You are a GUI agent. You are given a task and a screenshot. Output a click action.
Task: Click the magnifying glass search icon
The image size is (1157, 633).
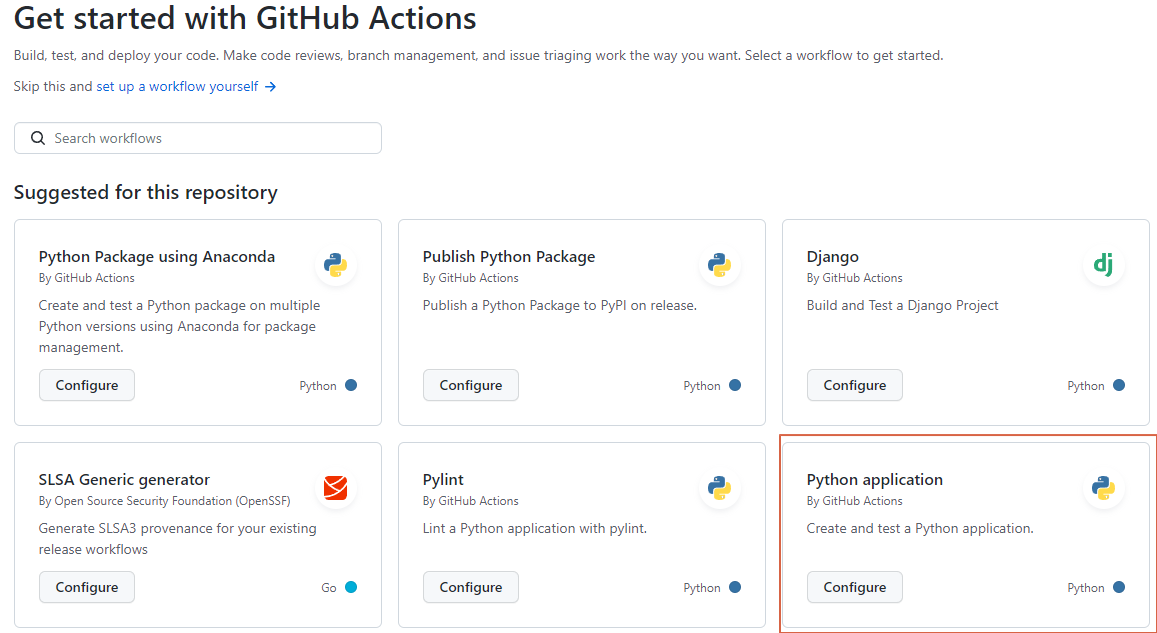pos(38,138)
